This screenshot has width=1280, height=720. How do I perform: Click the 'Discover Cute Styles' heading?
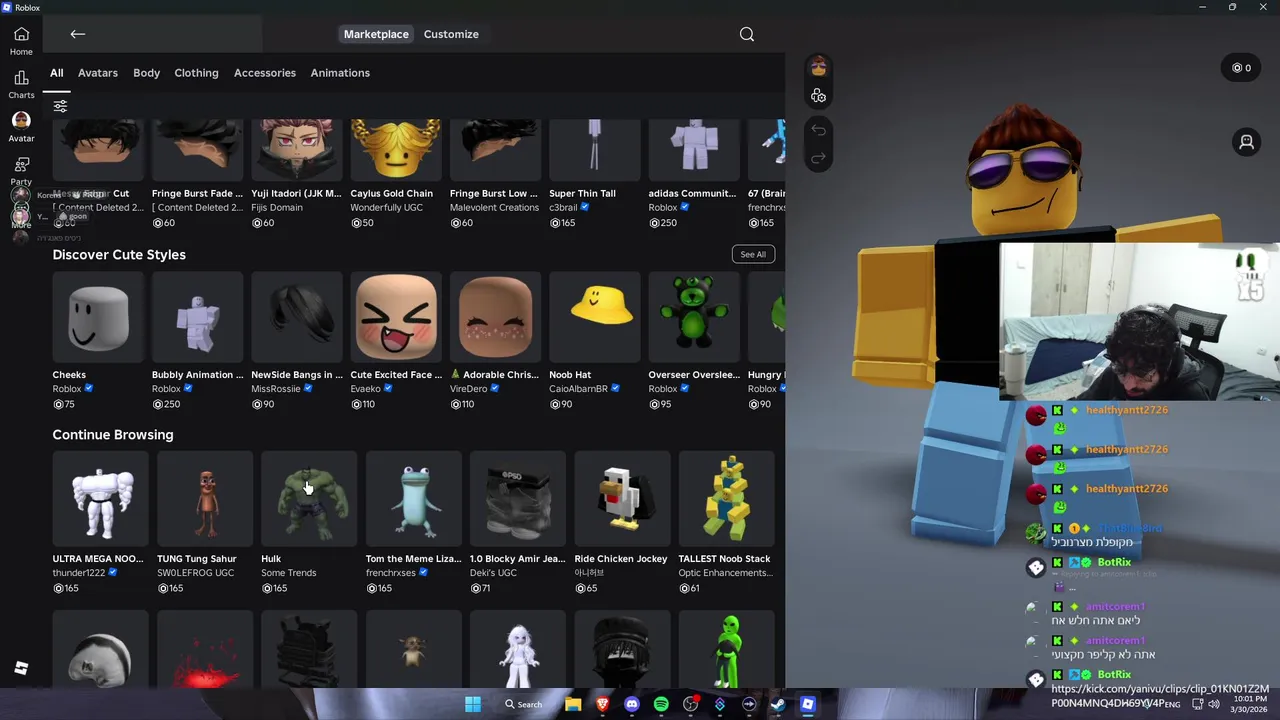tap(119, 255)
